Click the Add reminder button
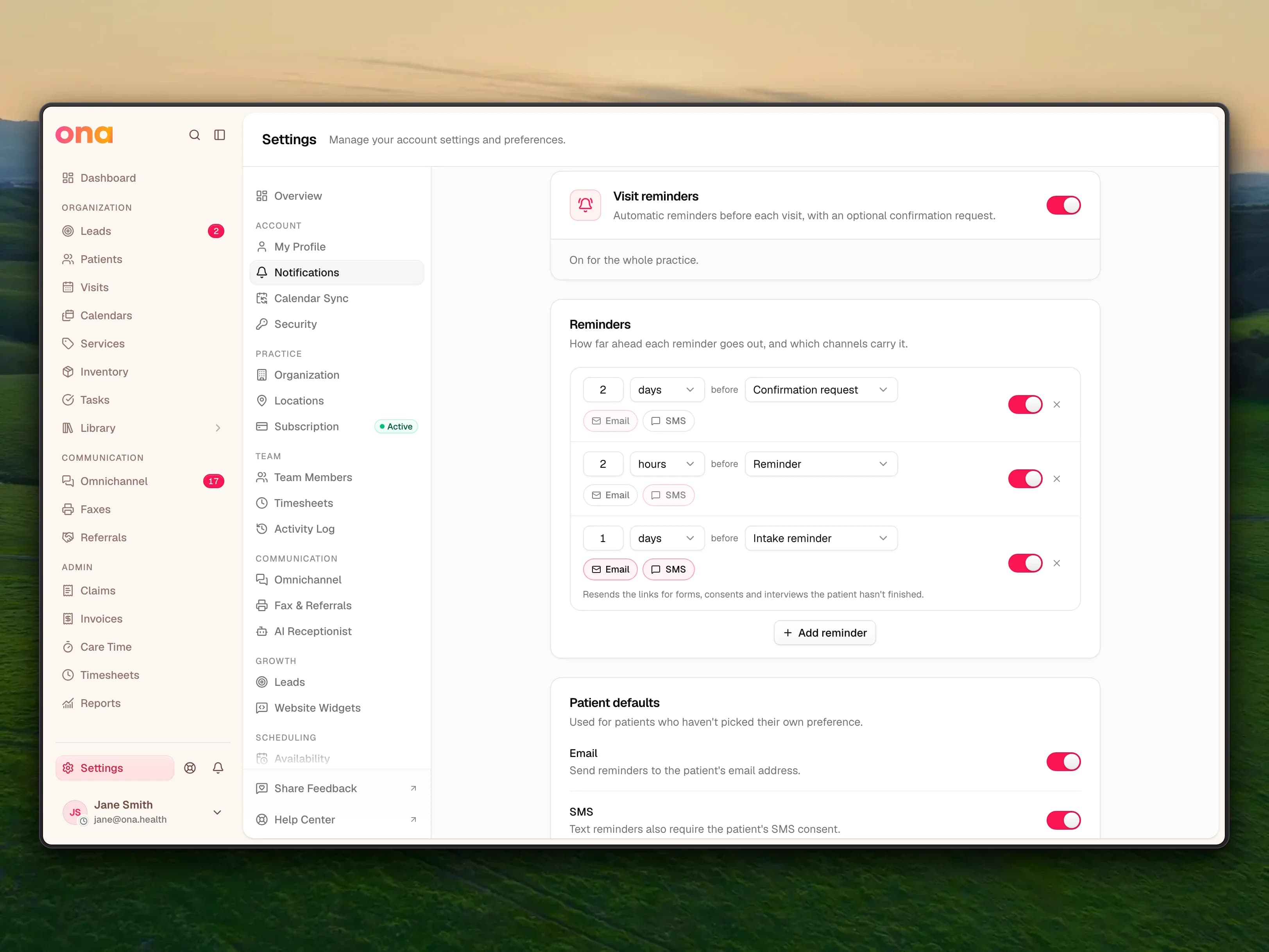Image resolution: width=1269 pixels, height=952 pixels. [x=824, y=633]
